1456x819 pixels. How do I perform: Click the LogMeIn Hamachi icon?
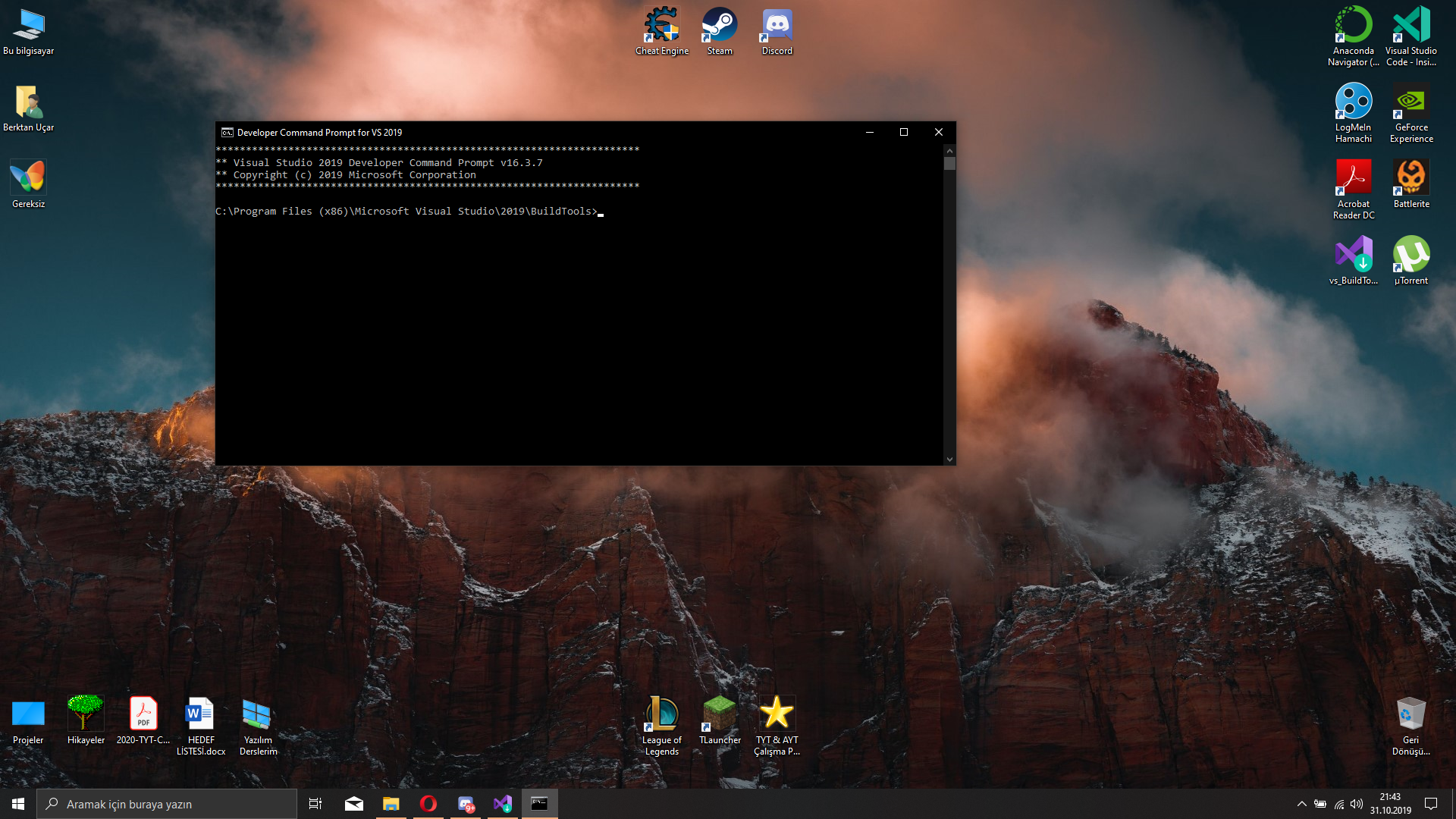tap(1353, 111)
